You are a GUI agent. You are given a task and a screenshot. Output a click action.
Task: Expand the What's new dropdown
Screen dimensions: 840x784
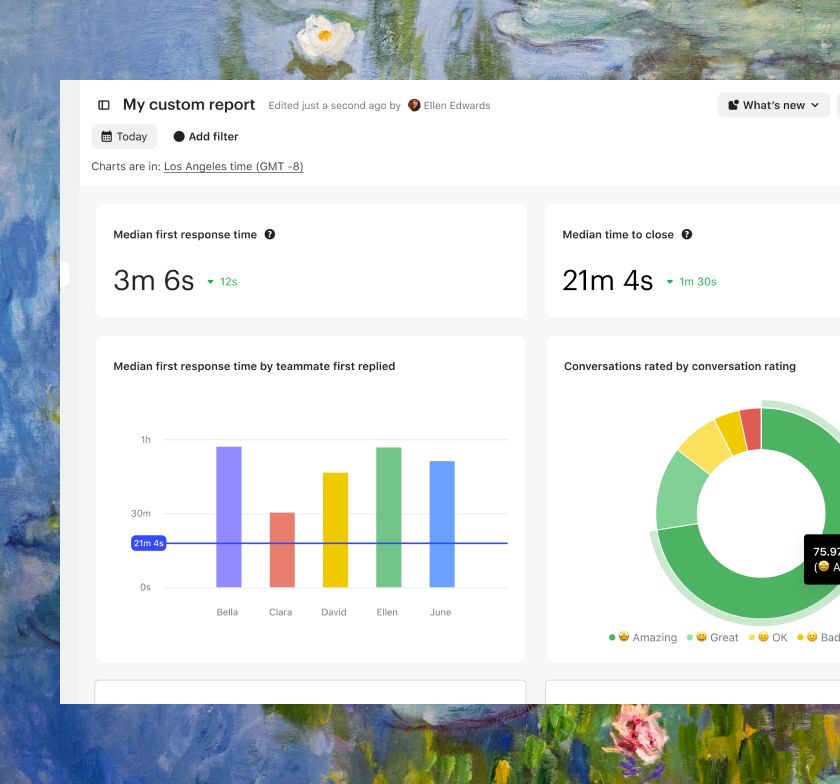click(774, 105)
